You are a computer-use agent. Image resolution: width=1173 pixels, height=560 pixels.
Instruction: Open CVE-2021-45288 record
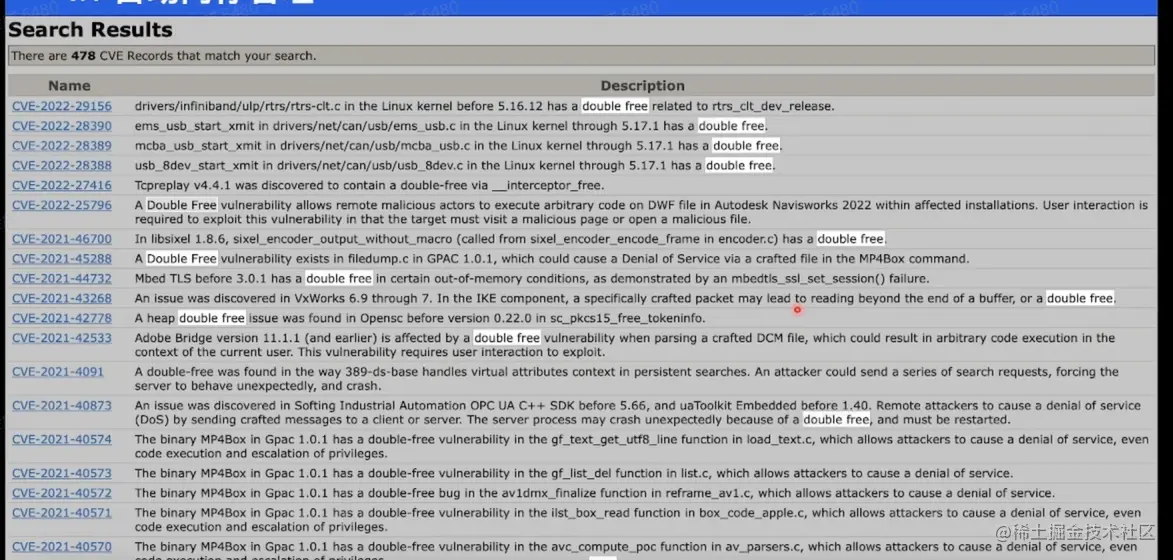click(x=61, y=259)
